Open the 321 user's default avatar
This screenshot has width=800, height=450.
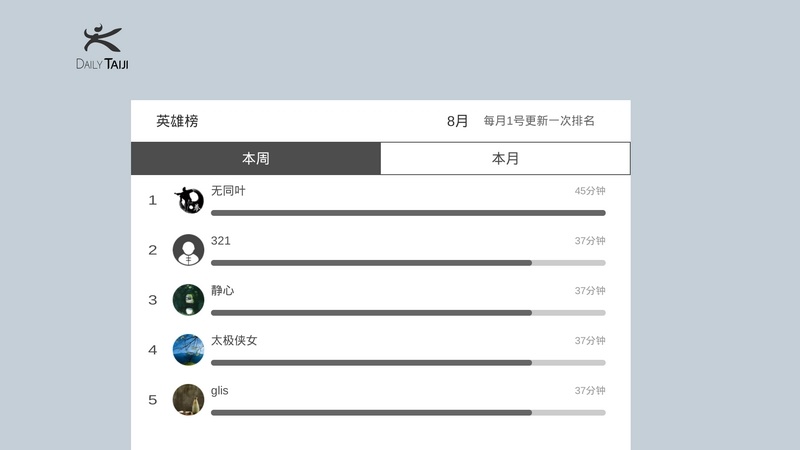[x=189, y=250]
